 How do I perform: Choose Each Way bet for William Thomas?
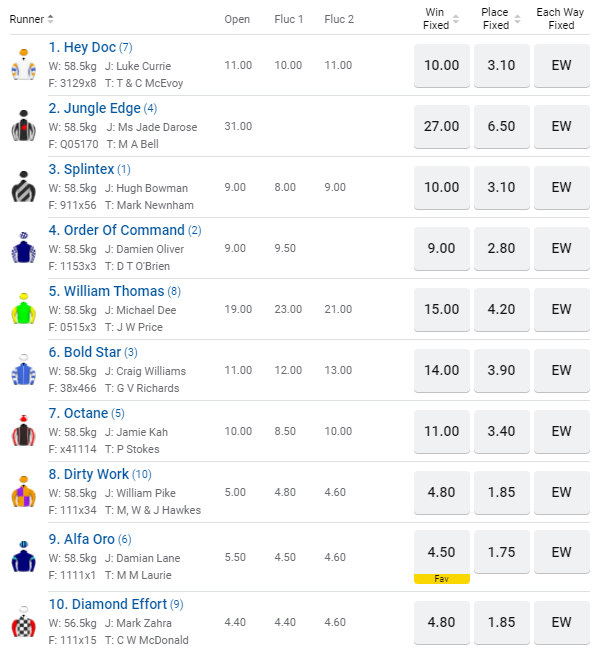click(561, 310)
